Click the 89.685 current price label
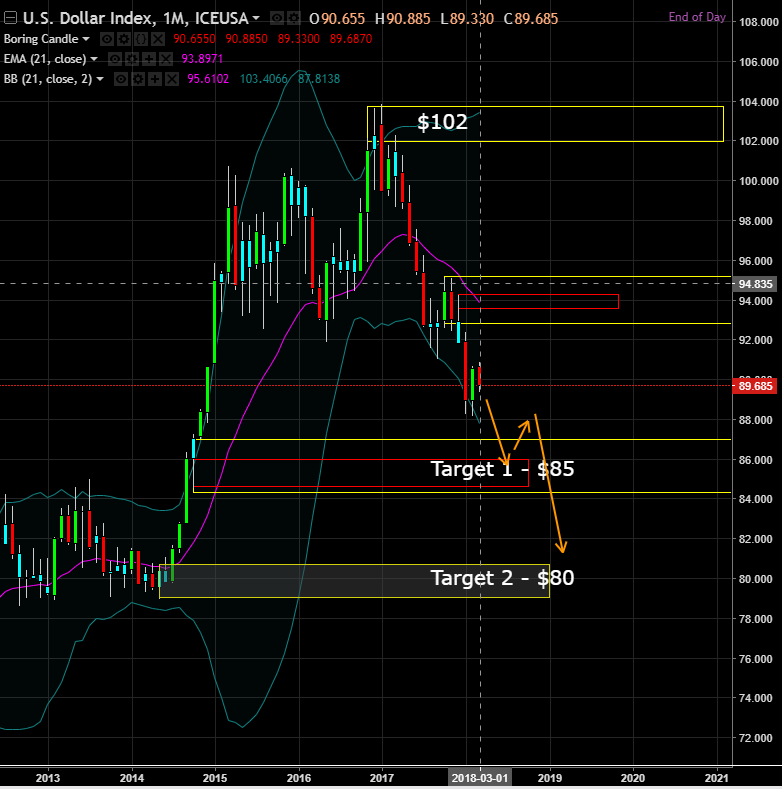Screen dimensions: 782x789 pyautogui.click(x=755, y=386)
